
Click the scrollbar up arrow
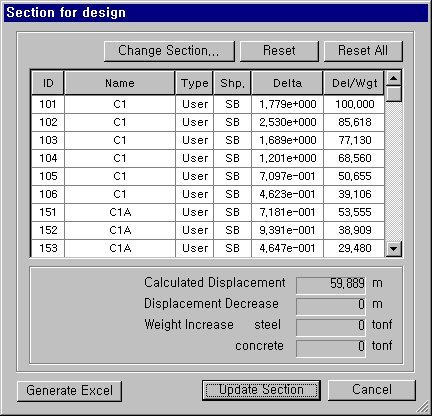[394, 78]
